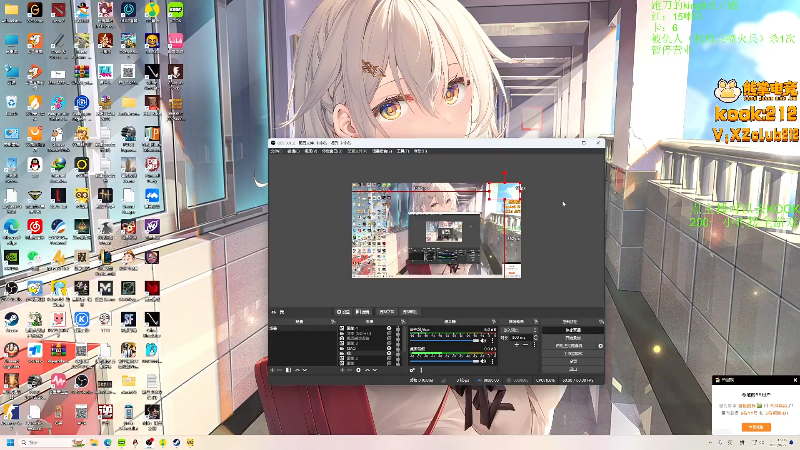
Task: Click top streaming button in Controls dock
Action: point(573,330)
